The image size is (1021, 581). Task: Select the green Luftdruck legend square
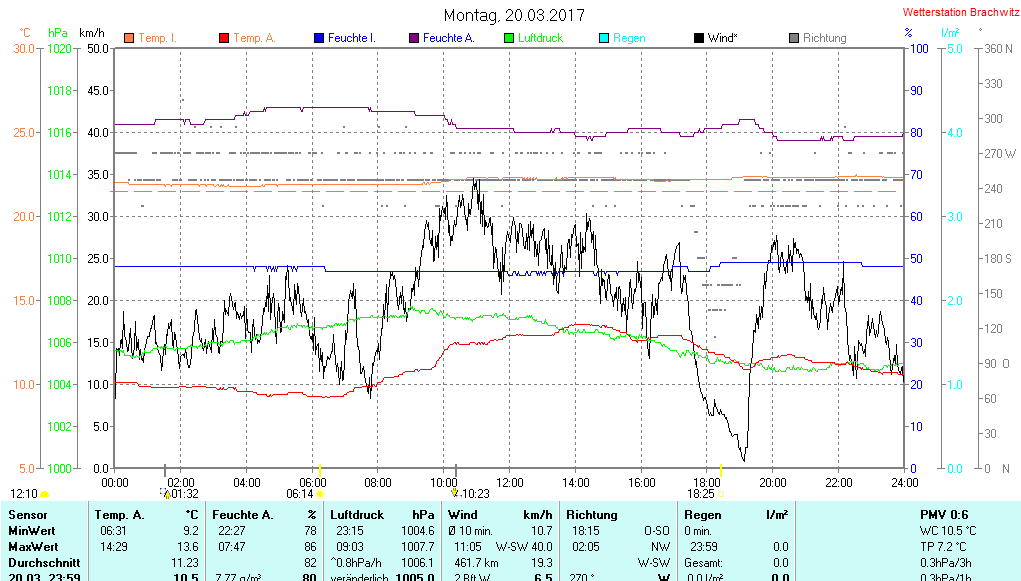509,38
